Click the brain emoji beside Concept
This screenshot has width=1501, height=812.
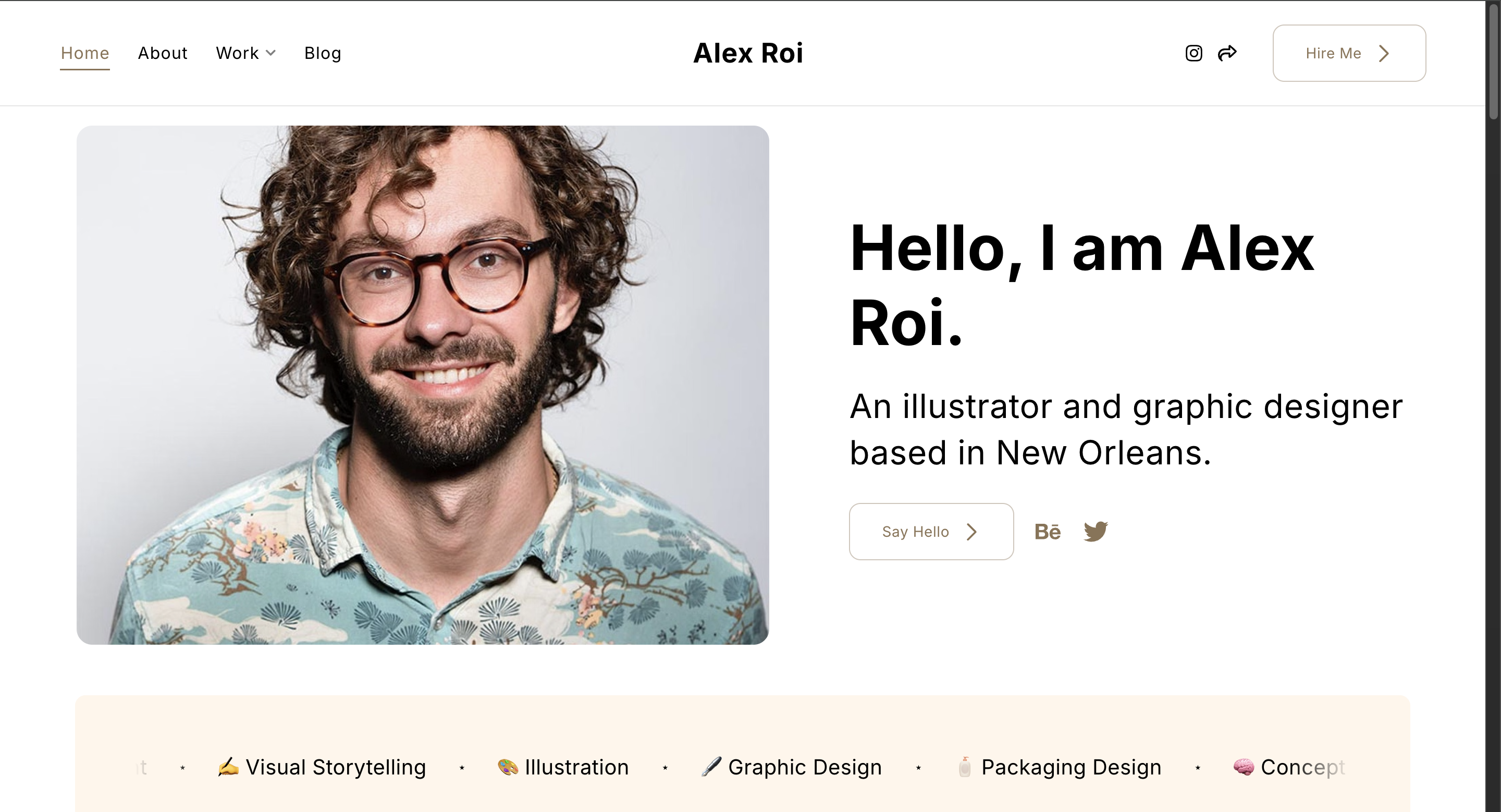[1244, 767]
